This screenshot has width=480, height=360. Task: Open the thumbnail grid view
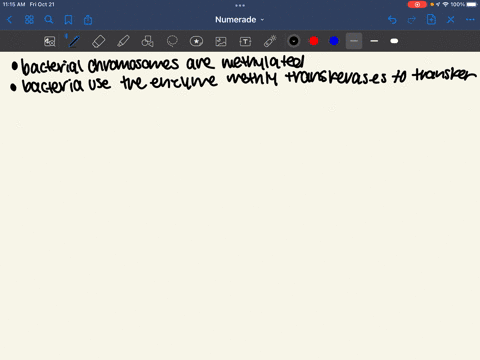coord(29,20)
